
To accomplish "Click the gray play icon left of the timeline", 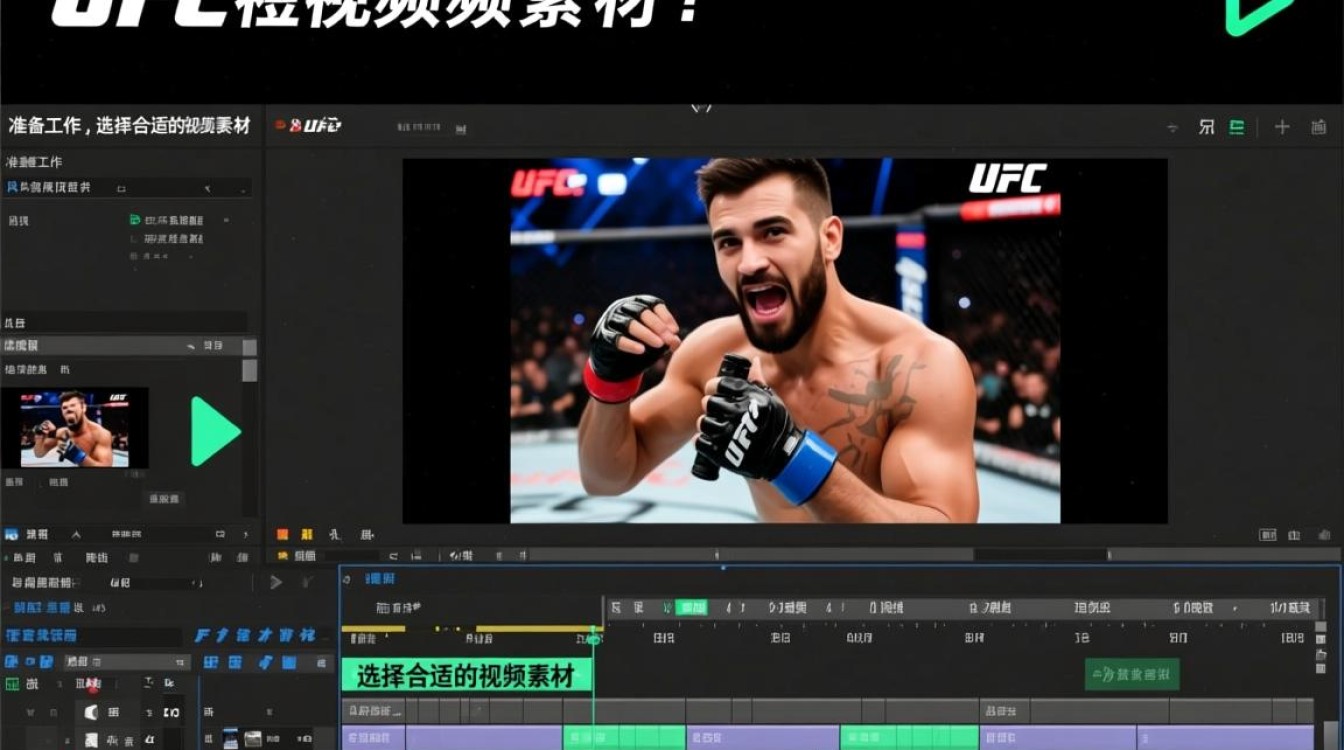I will 276,582.
